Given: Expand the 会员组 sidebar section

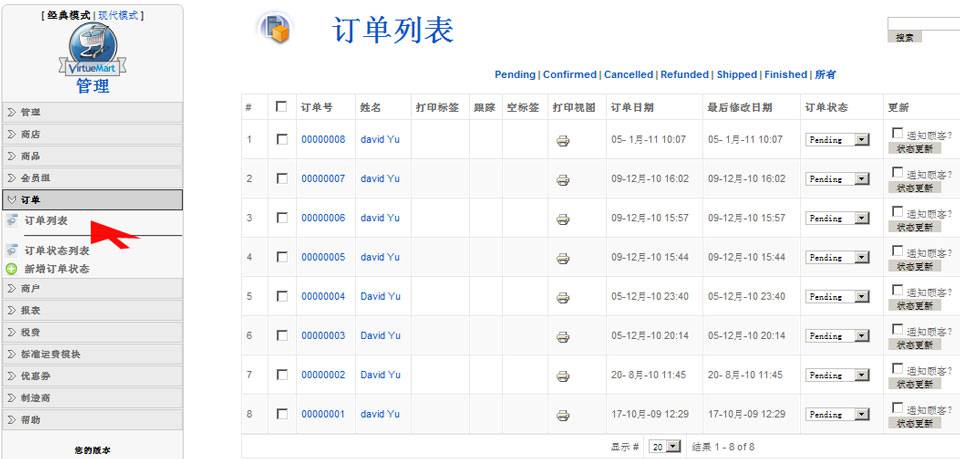Looking at the screenshot, I should pos(92,178).
